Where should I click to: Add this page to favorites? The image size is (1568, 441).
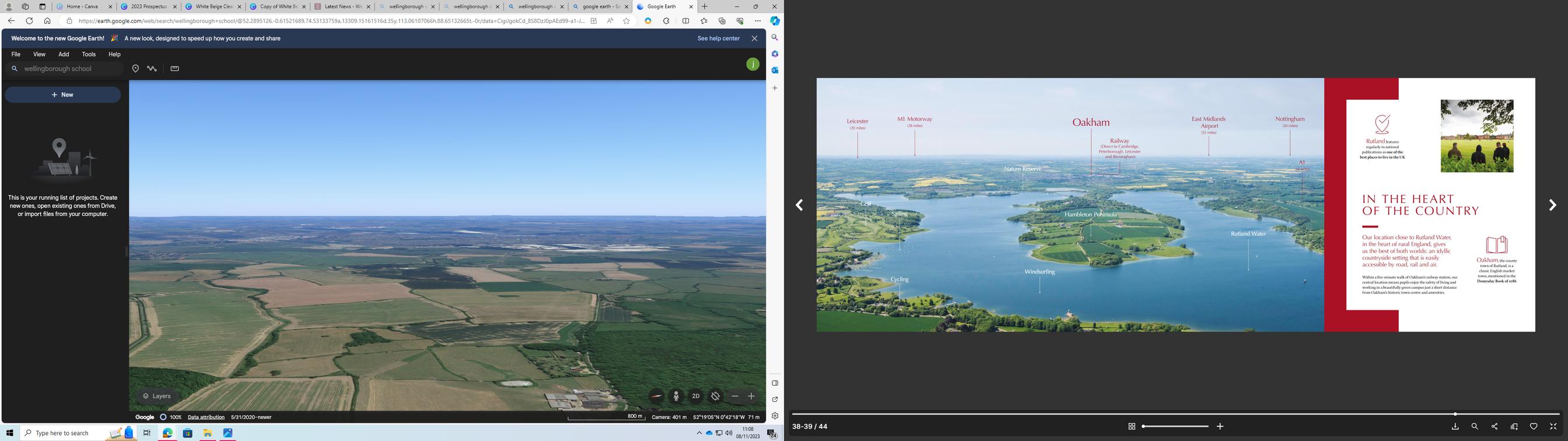click(626, 21)
